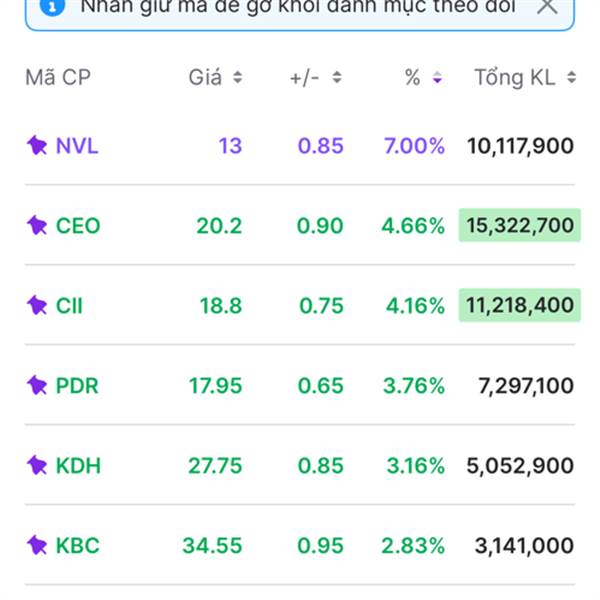Screen dimensions: 600x600
Task: Toggle the PDR favorite star
Action: pos(37,385)
